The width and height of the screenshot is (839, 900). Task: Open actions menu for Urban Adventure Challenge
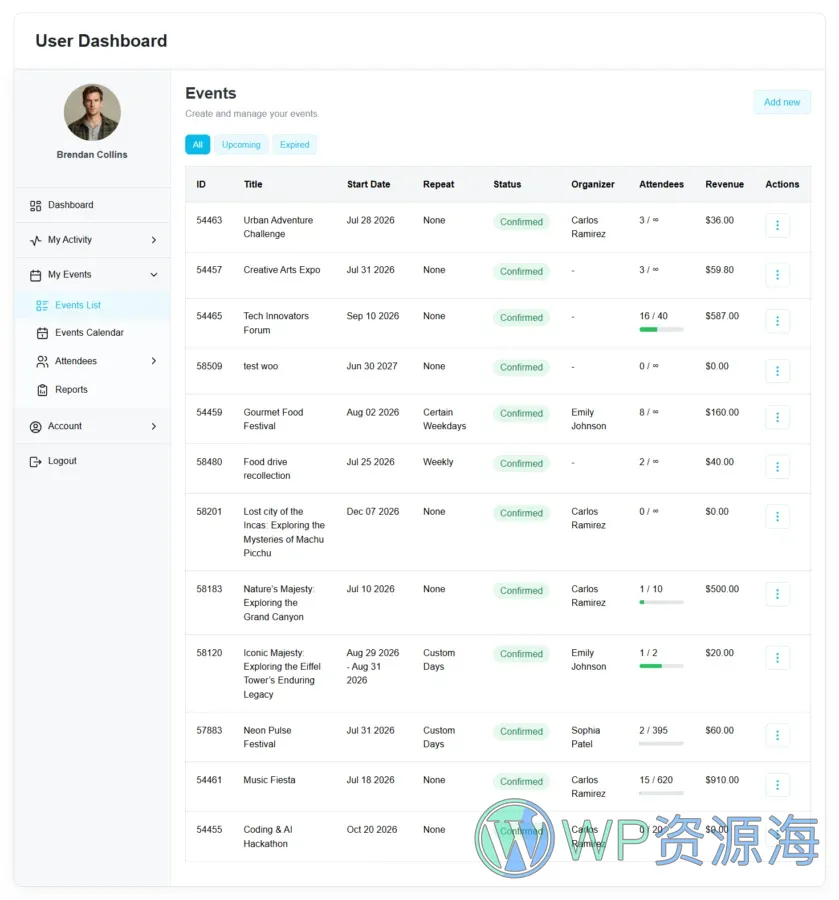point(777,225)
